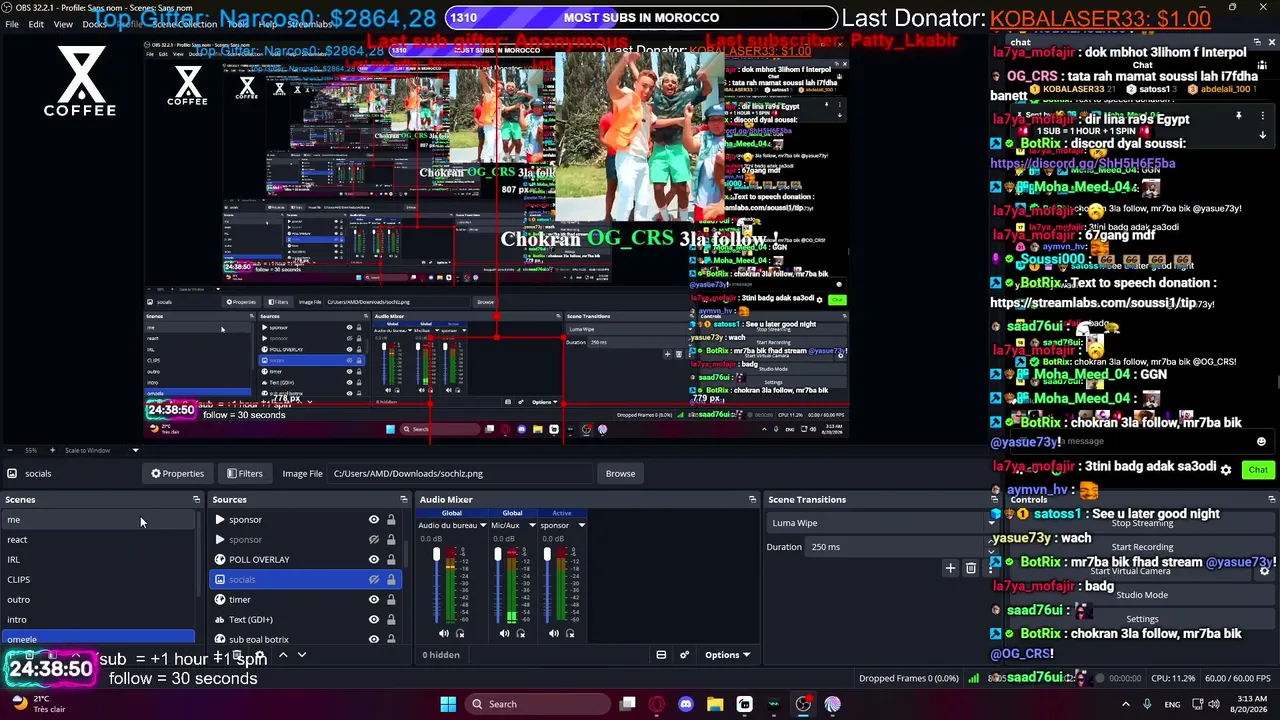The height and width of the screenshot is (720, 1280).
Task: Select the Text (GDI+) source row
Action: pyautogui.click(x=305, y=619)
